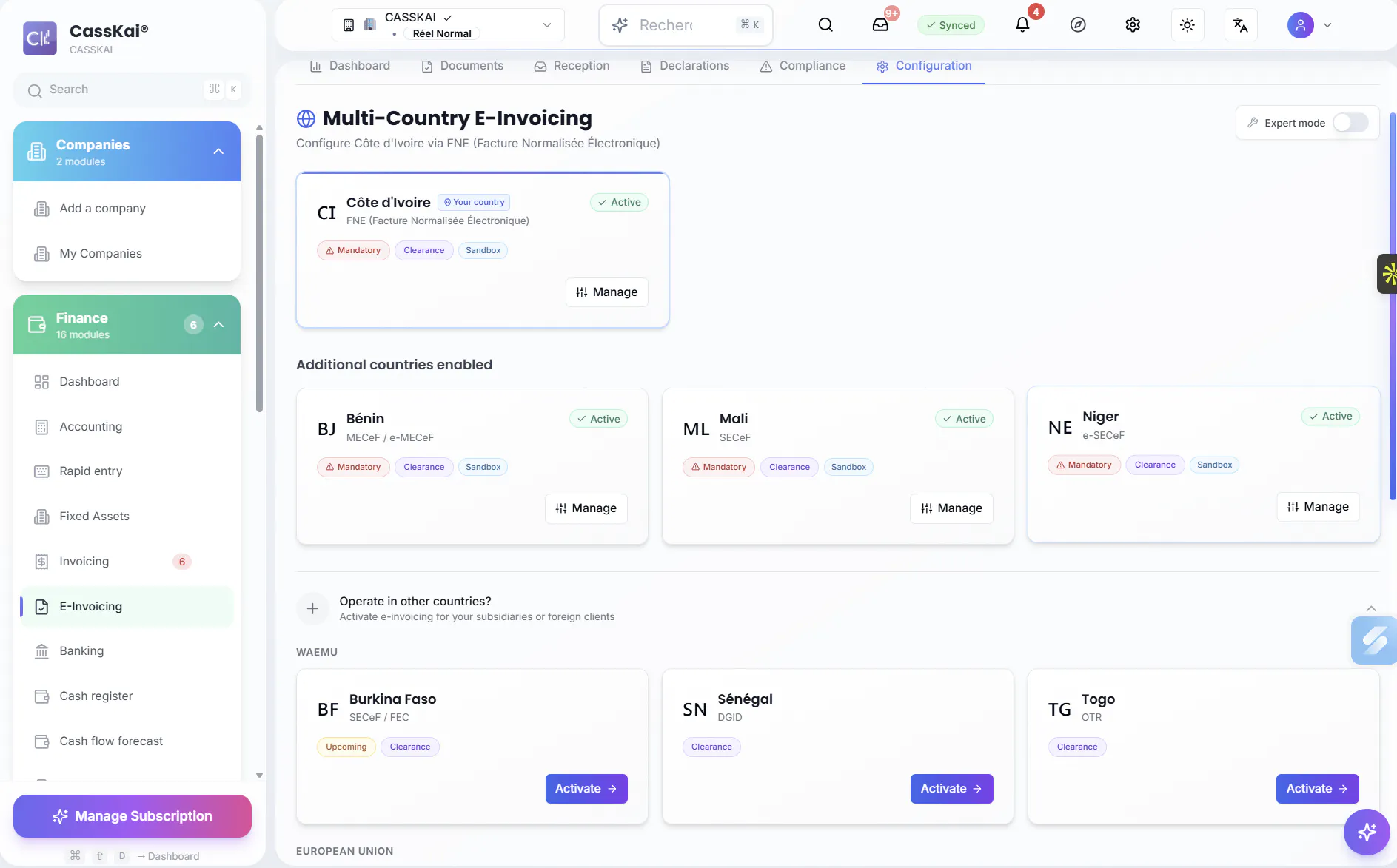Click the Sénégal SN country code

694,710
